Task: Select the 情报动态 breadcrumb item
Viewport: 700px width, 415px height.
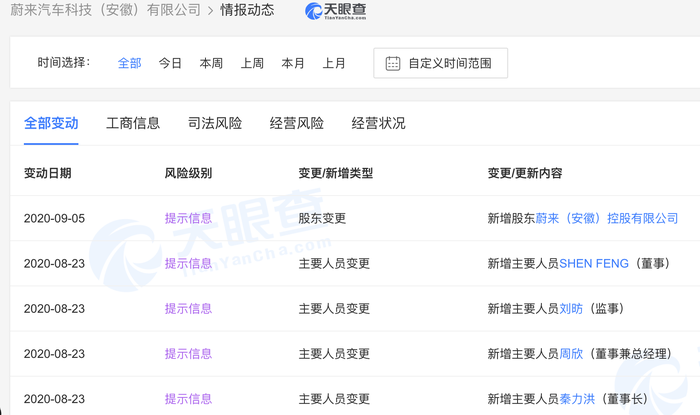Action: (247, 10)
